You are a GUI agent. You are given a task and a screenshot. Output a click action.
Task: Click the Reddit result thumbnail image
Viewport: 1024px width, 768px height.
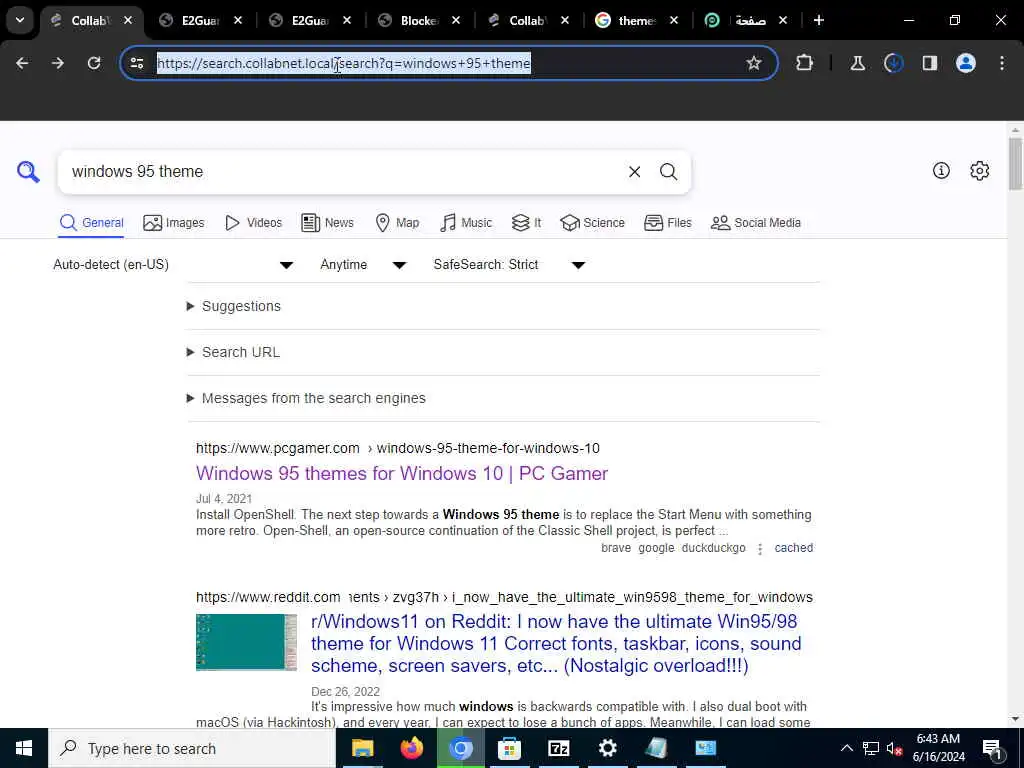[246, 642]
